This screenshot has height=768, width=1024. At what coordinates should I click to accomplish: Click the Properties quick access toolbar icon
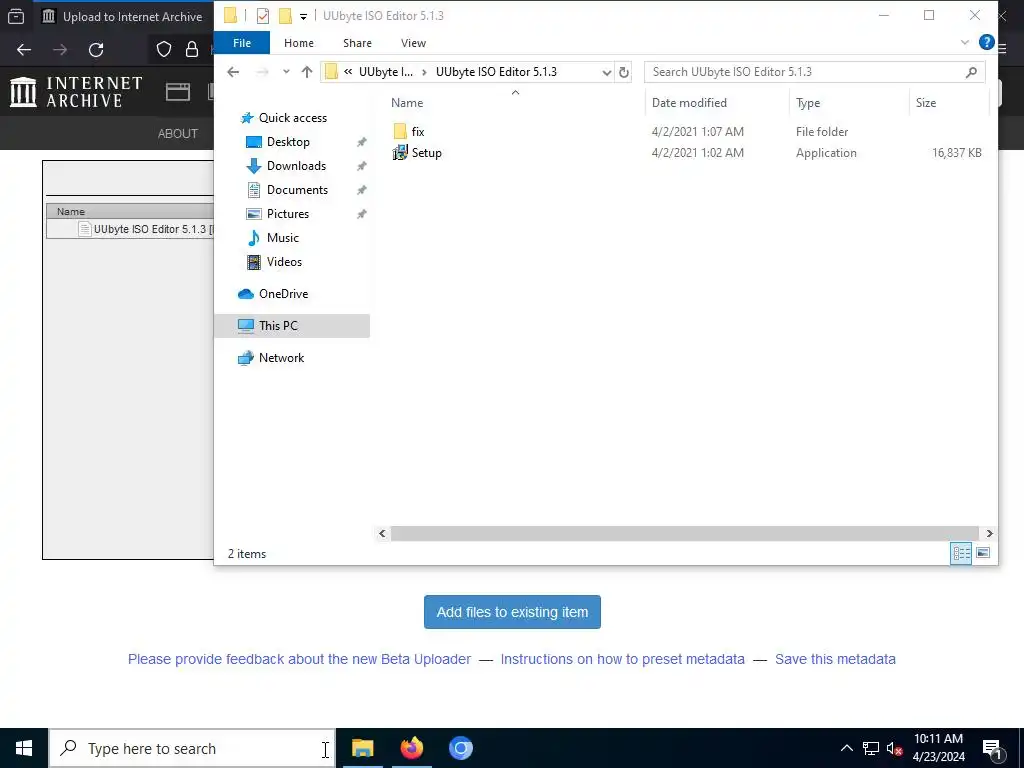click(x=263, y=16)
